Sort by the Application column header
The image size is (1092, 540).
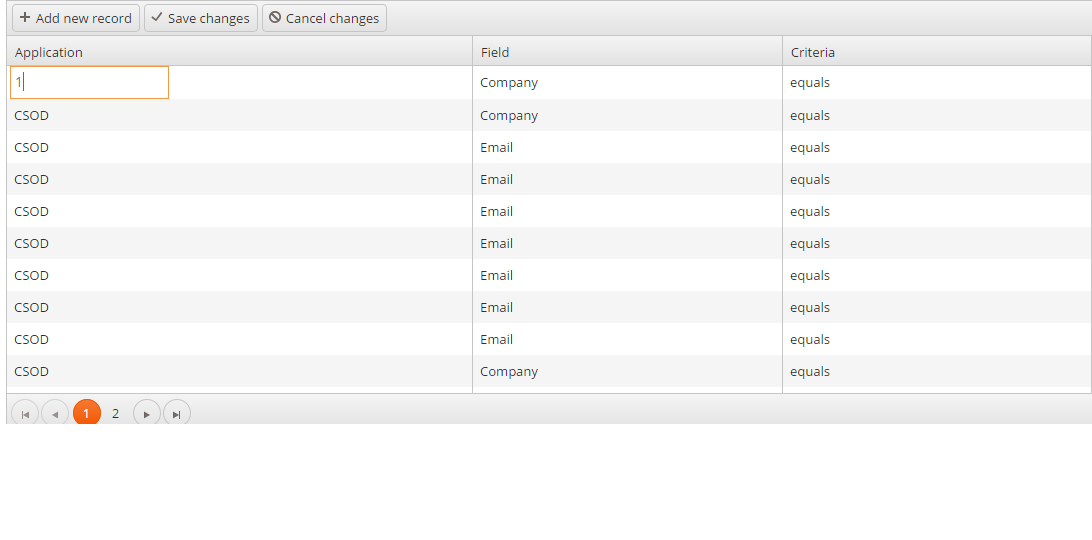[x=49, y=52]
